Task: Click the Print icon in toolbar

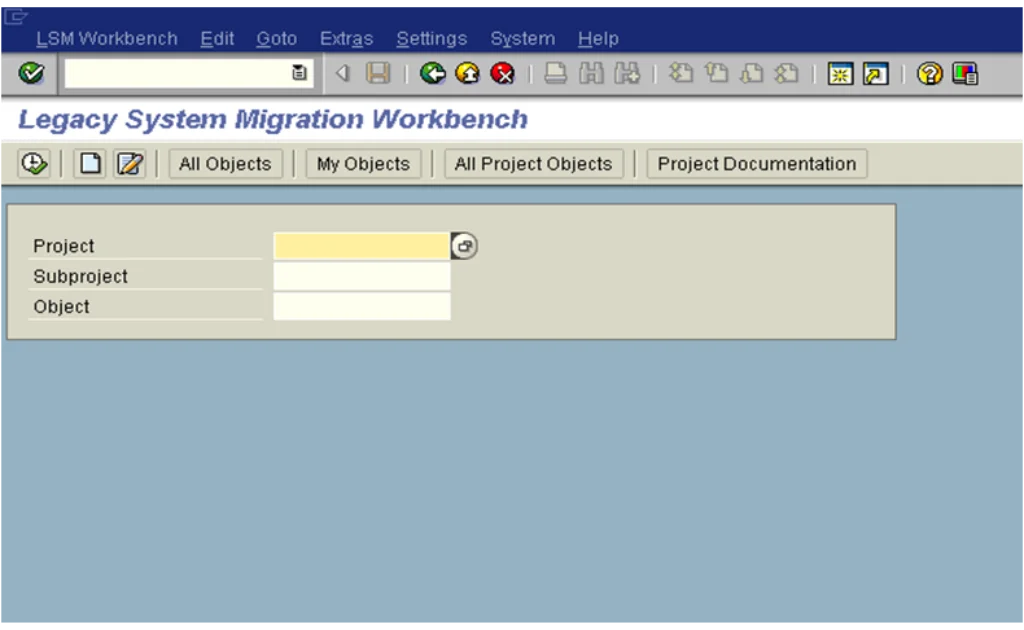Action: click(555, 73)
